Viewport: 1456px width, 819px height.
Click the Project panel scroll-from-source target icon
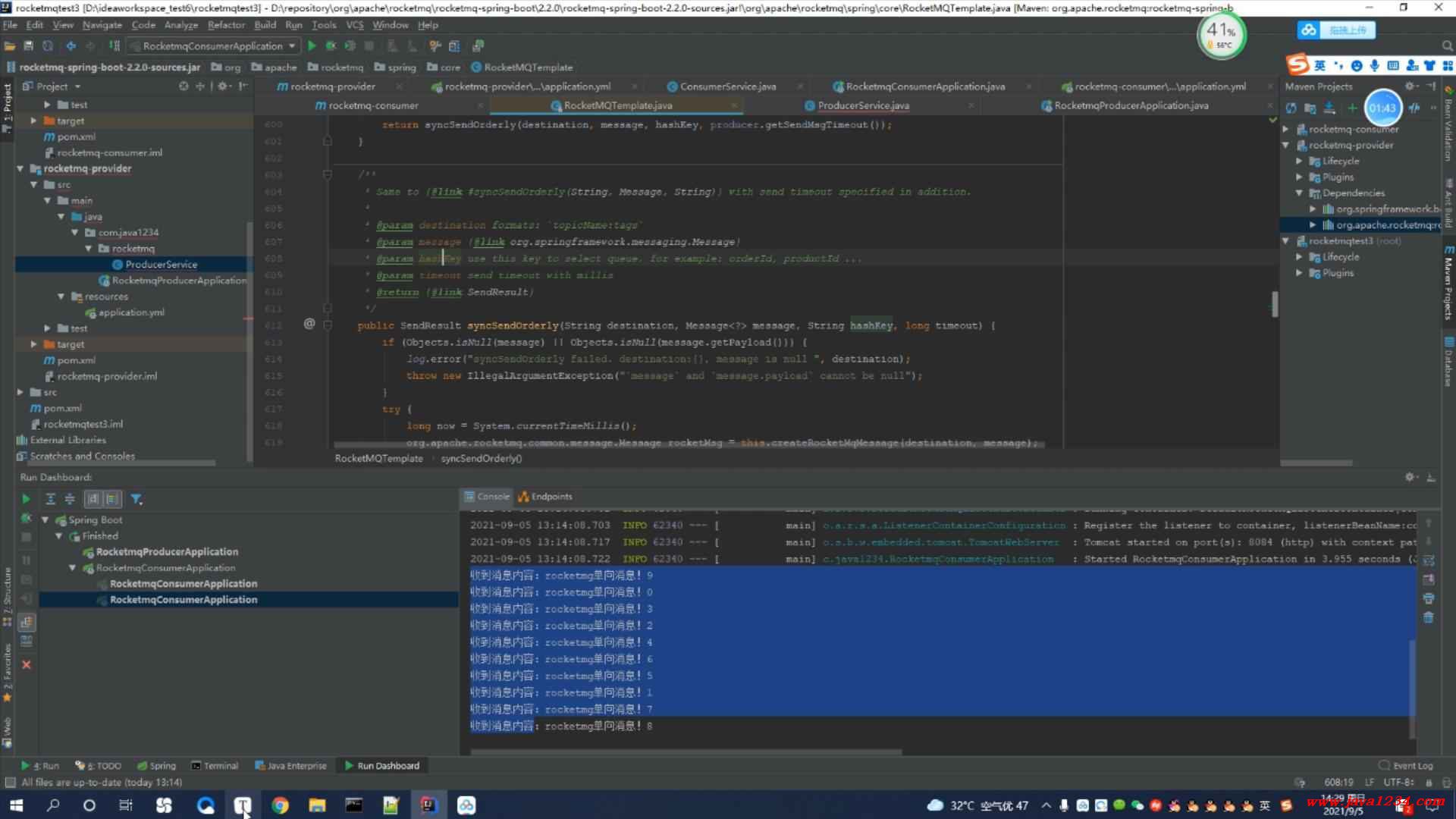(x=184, y=86)
